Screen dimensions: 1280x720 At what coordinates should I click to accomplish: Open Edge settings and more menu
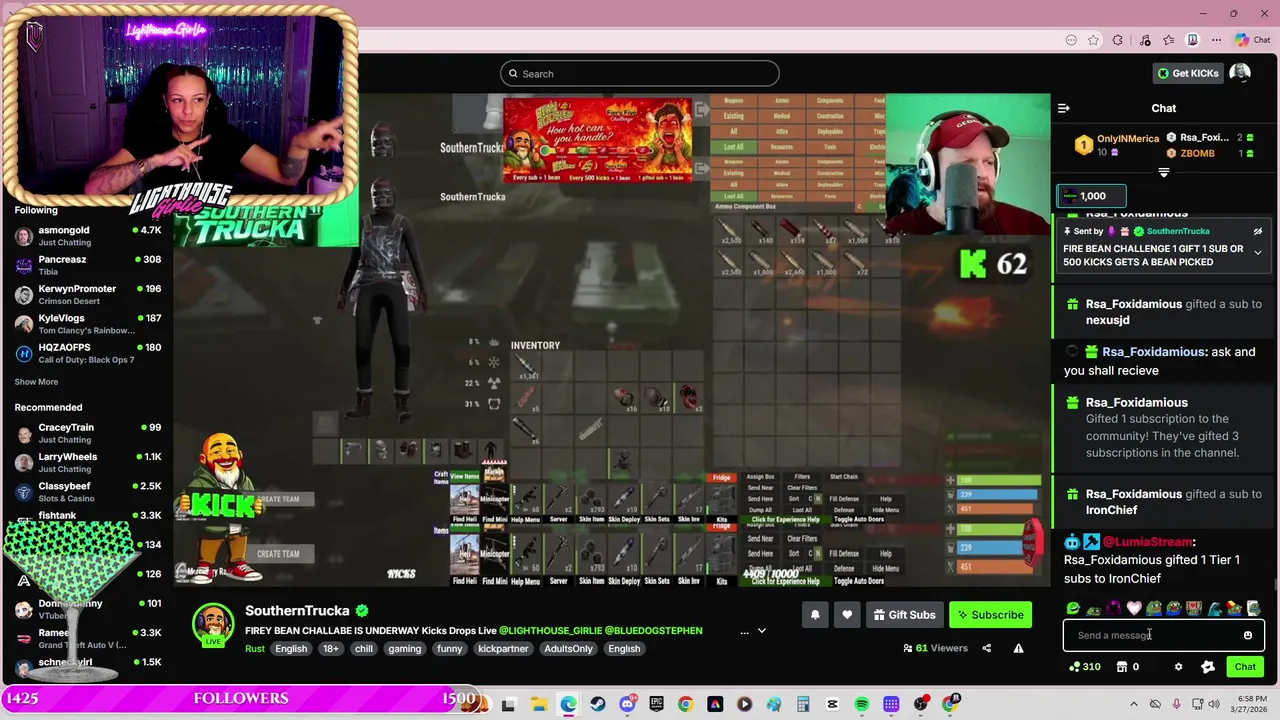click(1217, 40)
